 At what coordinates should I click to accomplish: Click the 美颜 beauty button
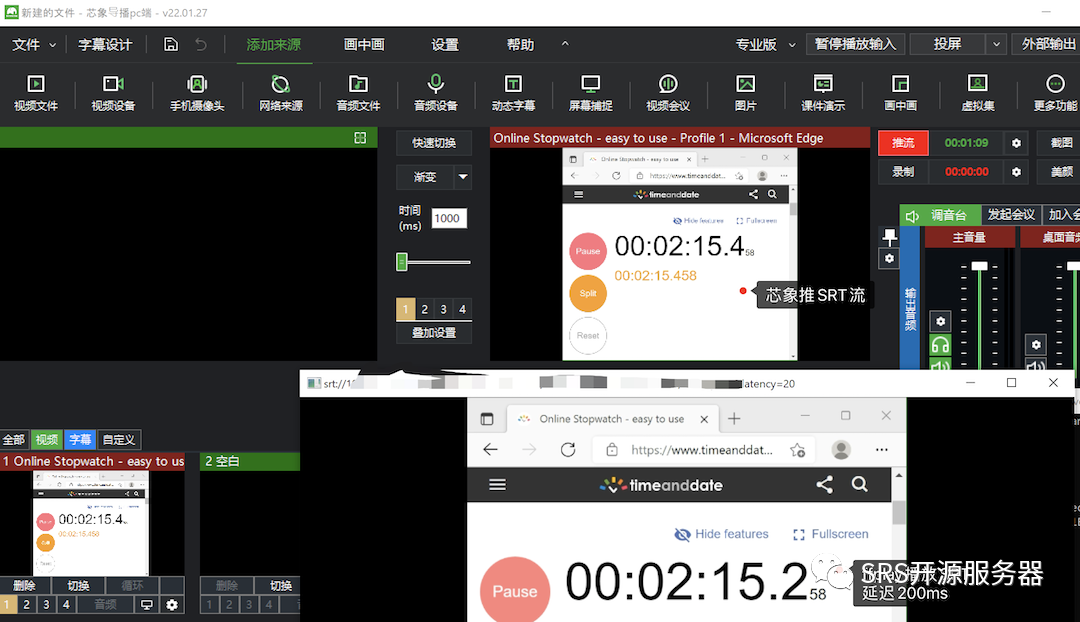click(1061, 172)
